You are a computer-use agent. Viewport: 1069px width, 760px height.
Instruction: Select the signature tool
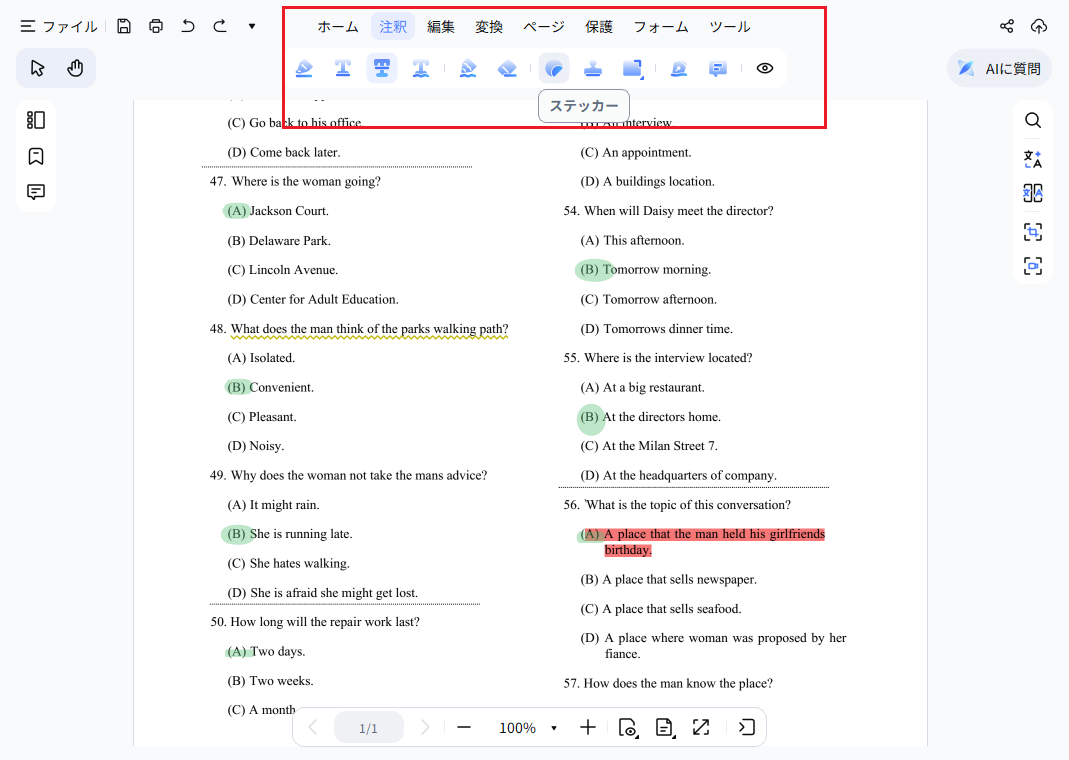click(x=679, y=68)
